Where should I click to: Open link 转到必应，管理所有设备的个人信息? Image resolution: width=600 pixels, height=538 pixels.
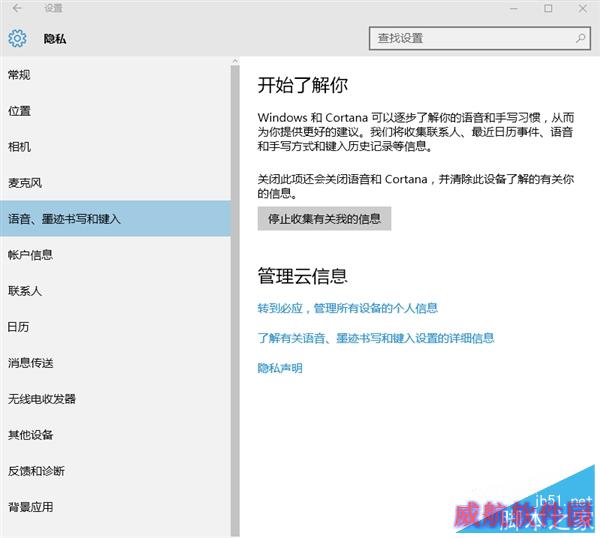tap(347, 308)
